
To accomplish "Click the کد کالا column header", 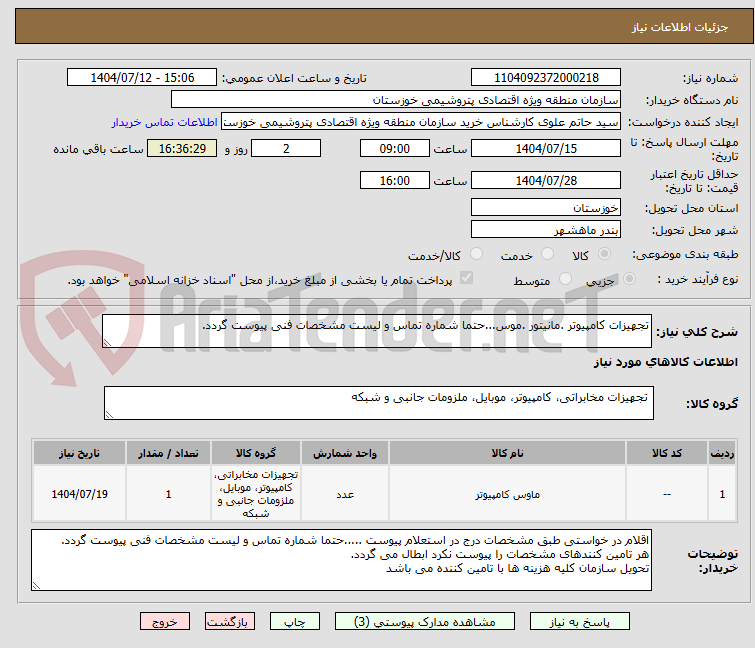I will (x=667, y=453).
